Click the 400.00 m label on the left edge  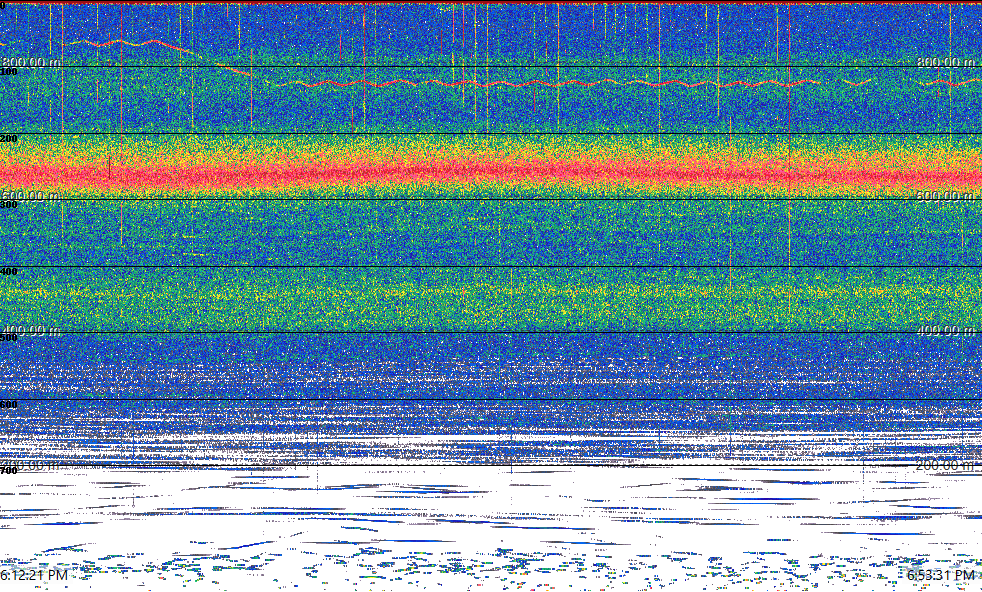pos(31,330)
